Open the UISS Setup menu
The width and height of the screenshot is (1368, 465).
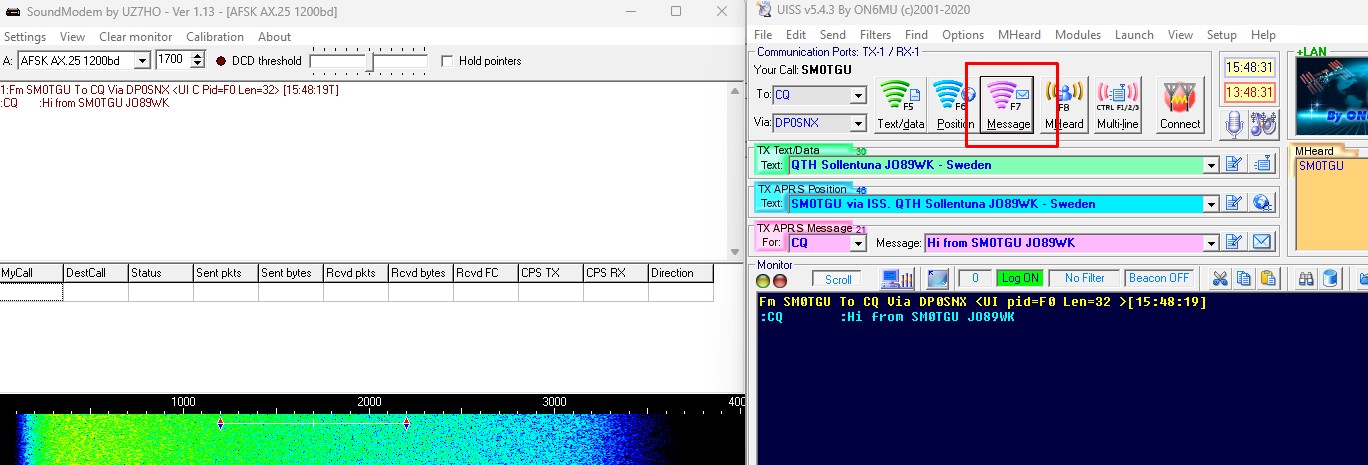click(x=1222, y=35)
